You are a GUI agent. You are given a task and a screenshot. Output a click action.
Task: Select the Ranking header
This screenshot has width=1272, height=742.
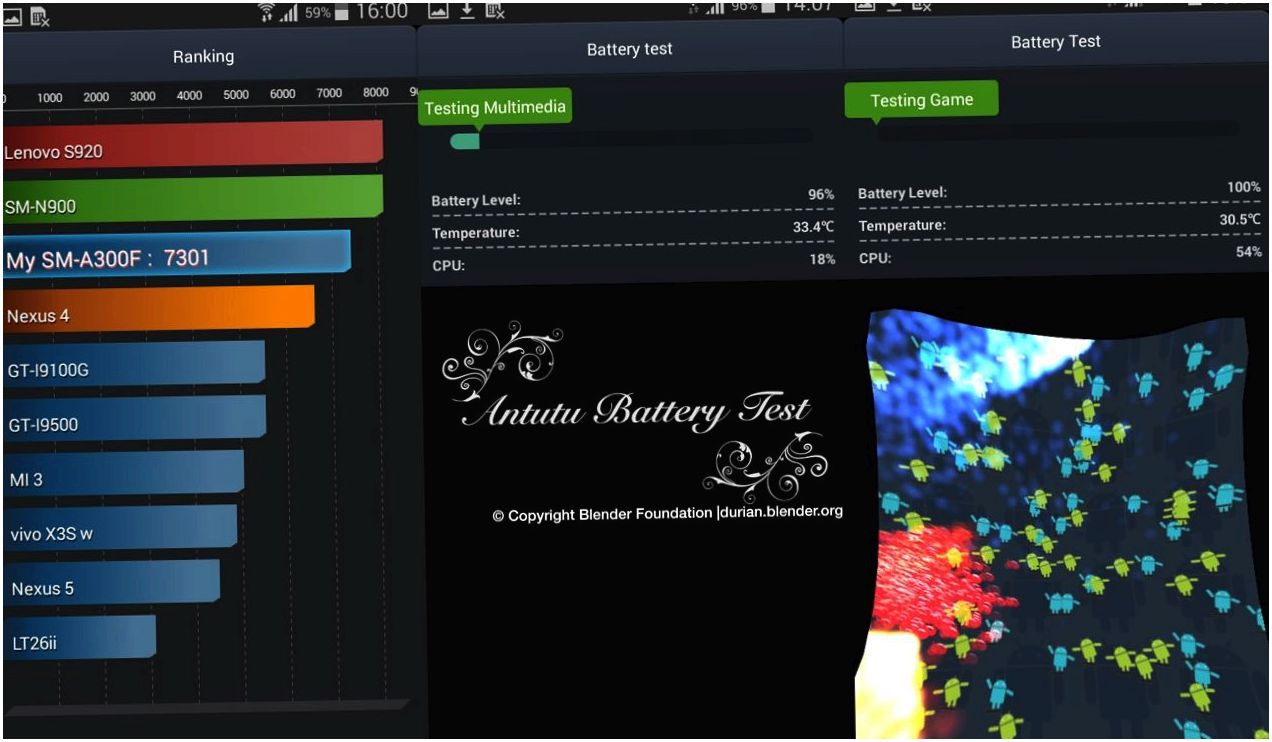(x=203, y=56)
